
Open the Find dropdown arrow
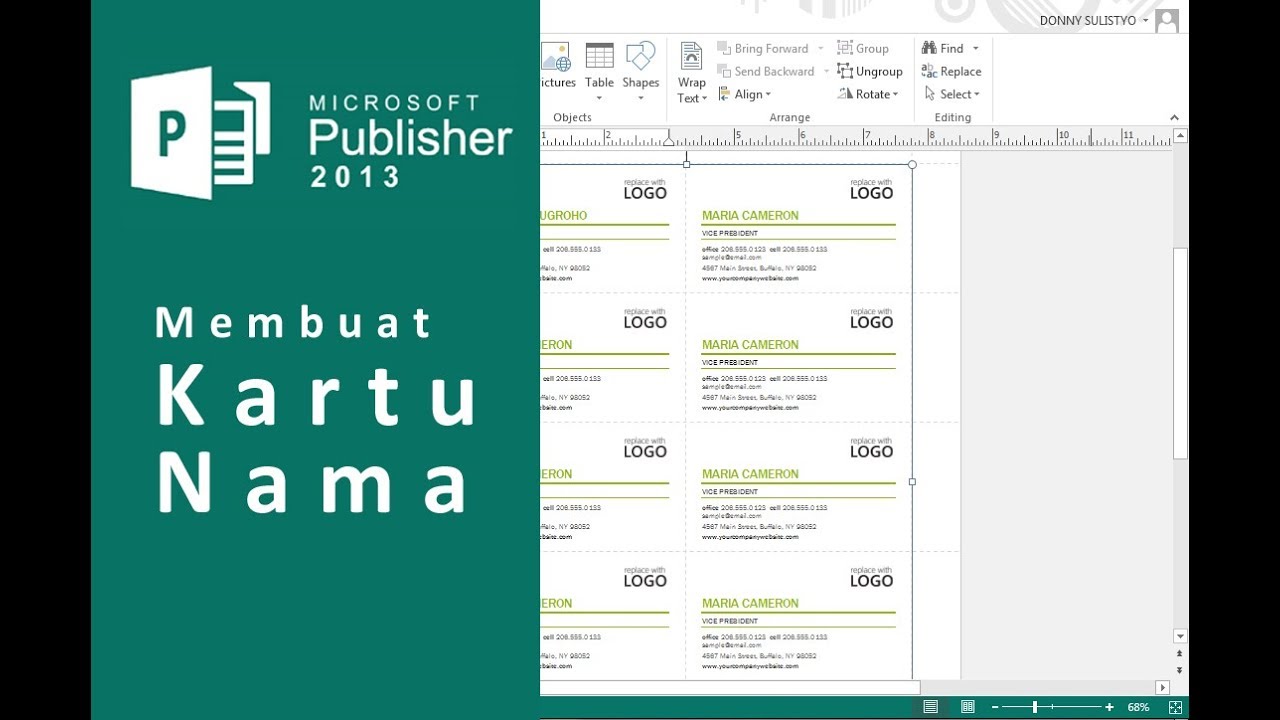tap(976, 48)
